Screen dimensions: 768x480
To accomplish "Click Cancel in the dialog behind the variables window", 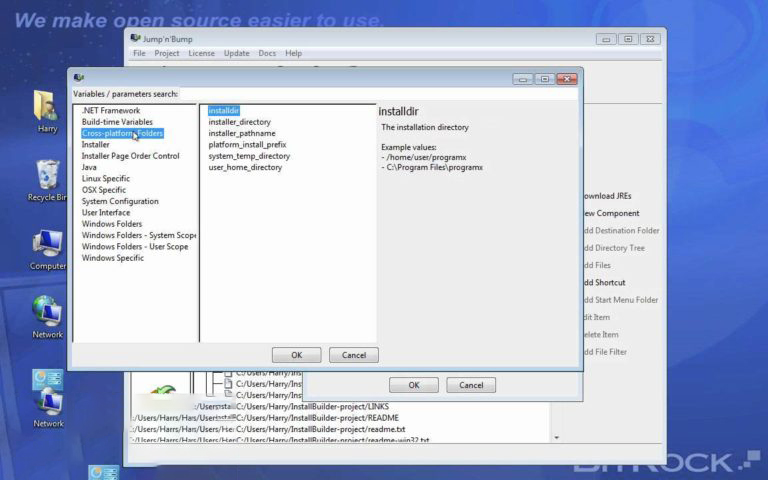I will 471,385.
